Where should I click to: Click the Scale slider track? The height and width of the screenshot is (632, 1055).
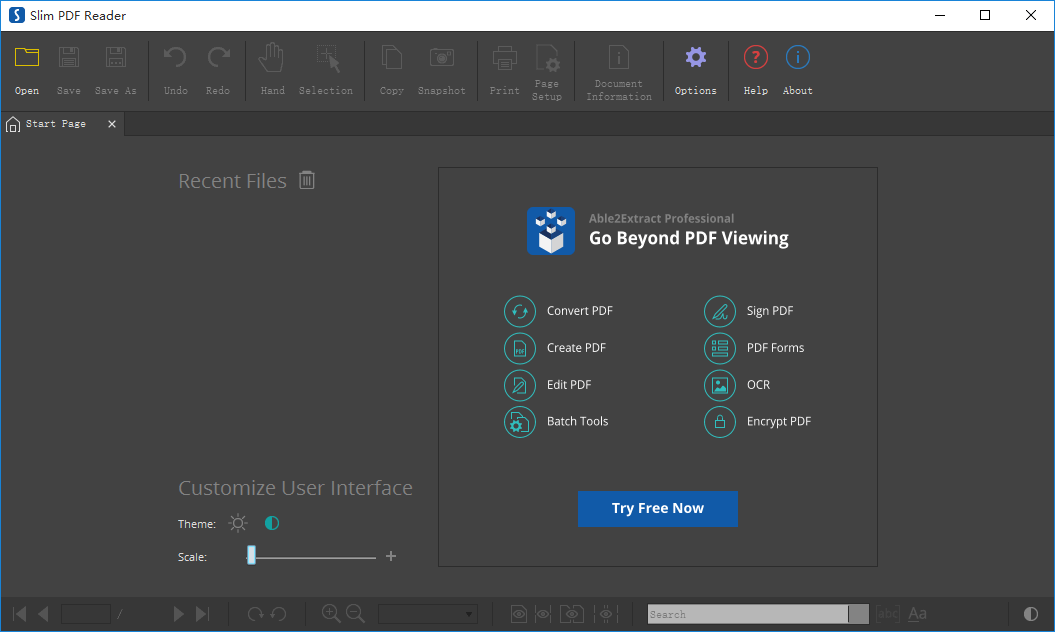point(313,557)
